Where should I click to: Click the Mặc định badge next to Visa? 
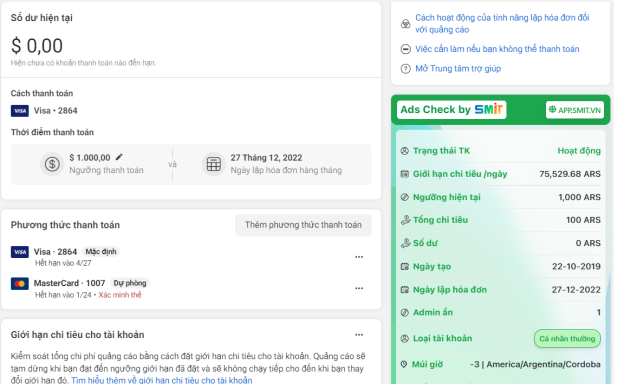pyautogui.click(x=101, y=252)
